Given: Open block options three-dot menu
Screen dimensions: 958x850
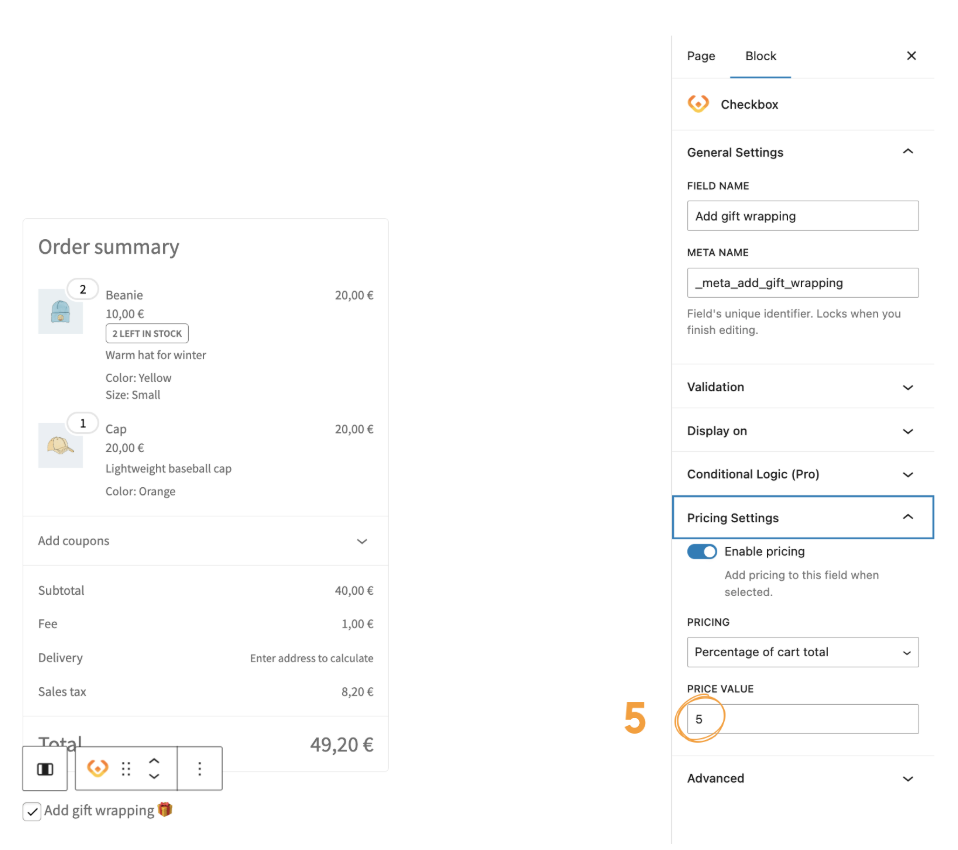Looking at the screenshot, I should [x=200, y=768].
